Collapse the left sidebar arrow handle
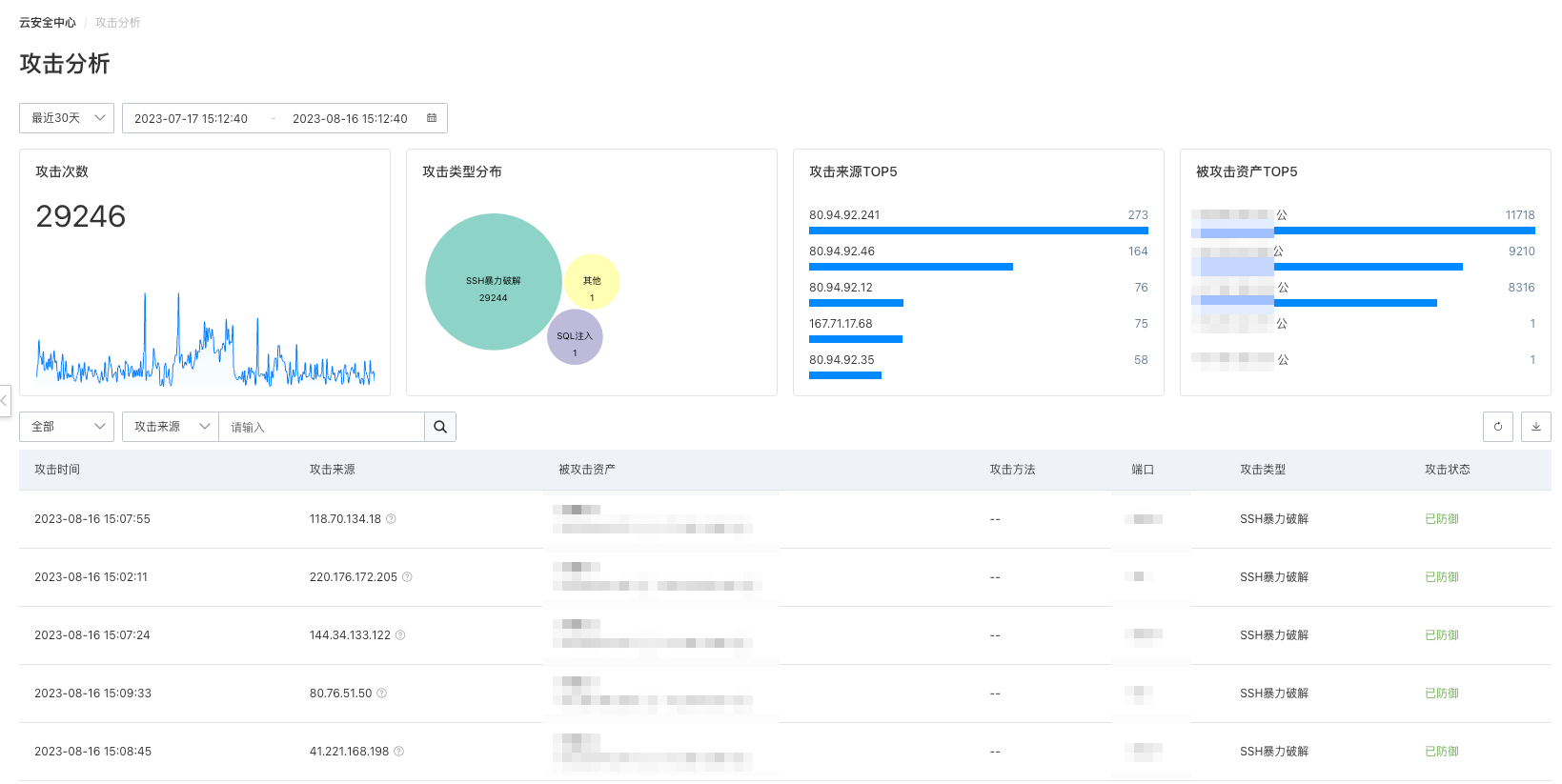This screenshot has width=1562, height=784. tap(5, 401)
